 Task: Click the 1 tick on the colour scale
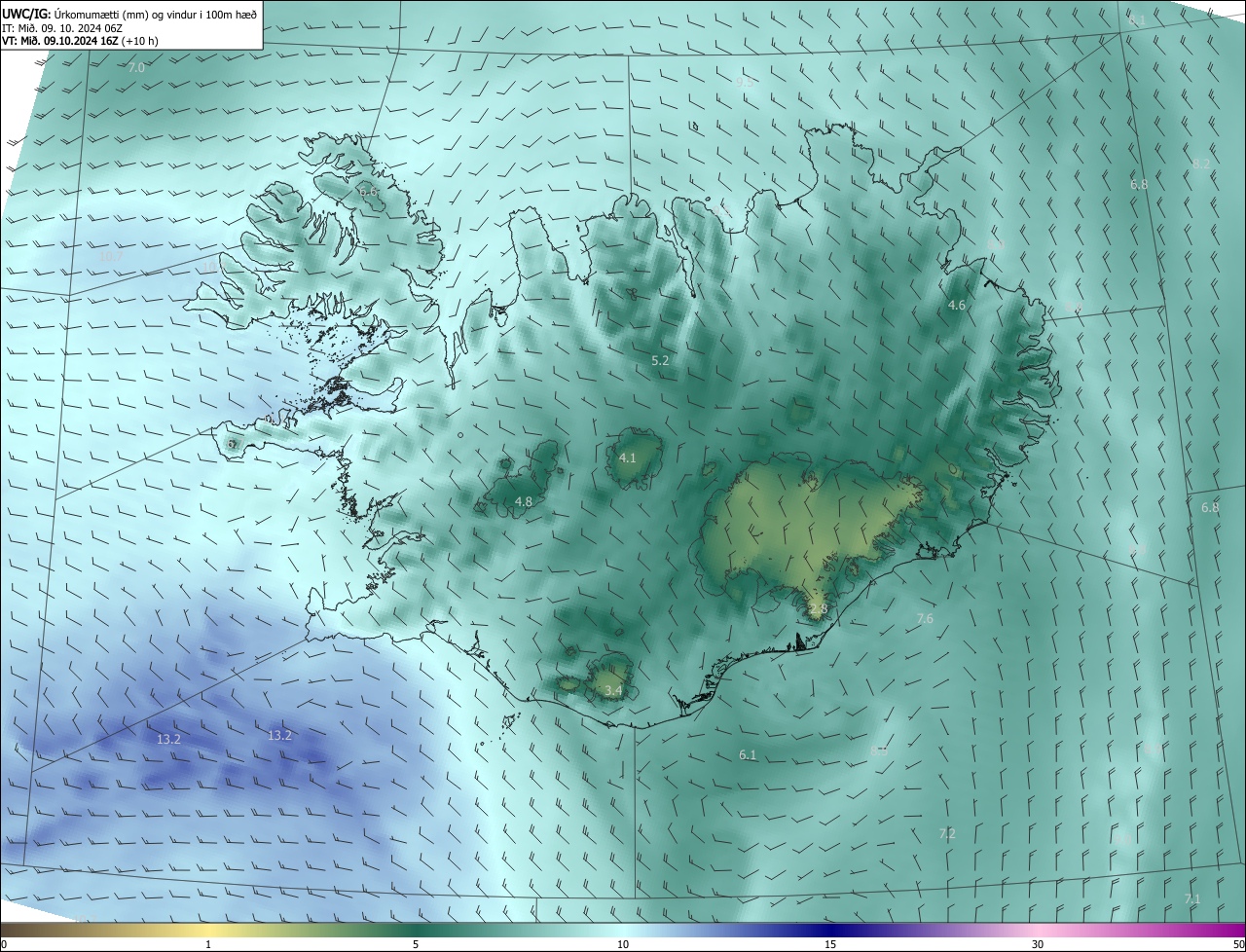(208, 944)
